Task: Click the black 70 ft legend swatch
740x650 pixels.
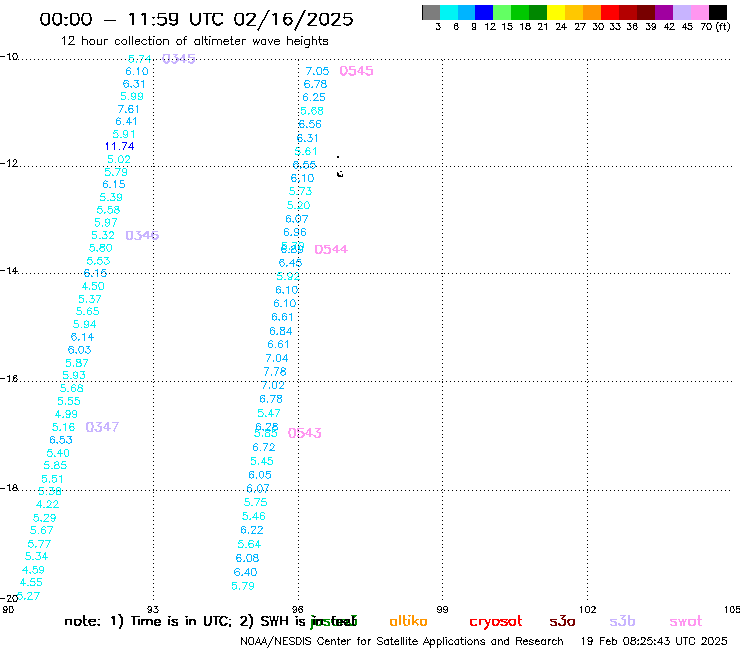Action: [718, 12]
